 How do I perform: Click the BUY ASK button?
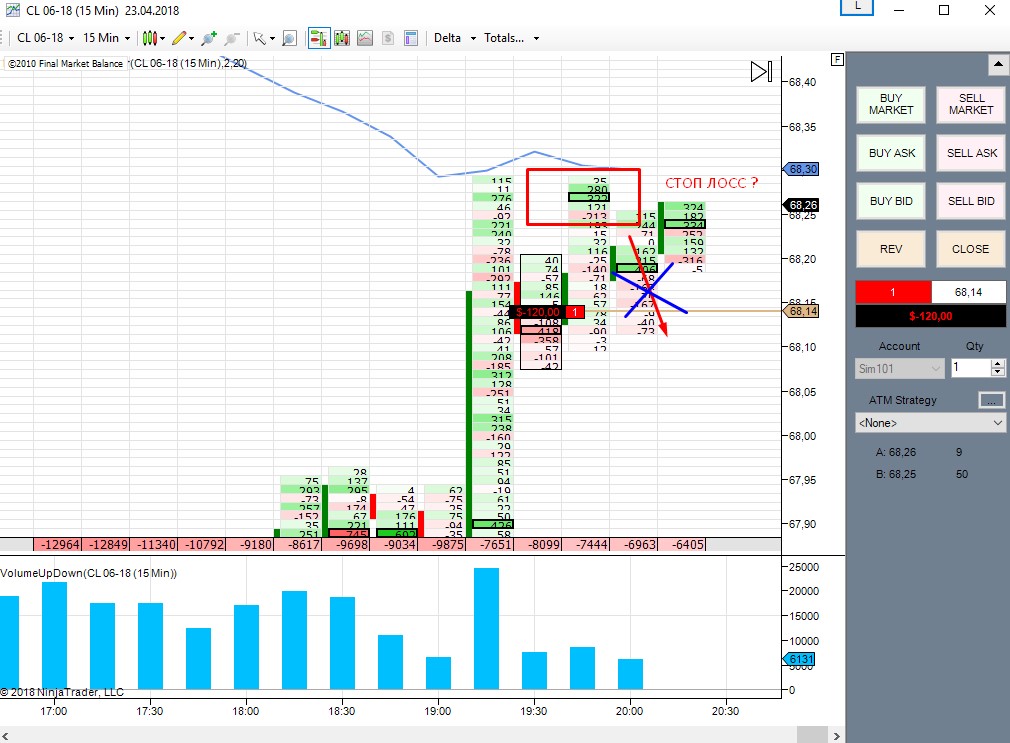point(891,153)
